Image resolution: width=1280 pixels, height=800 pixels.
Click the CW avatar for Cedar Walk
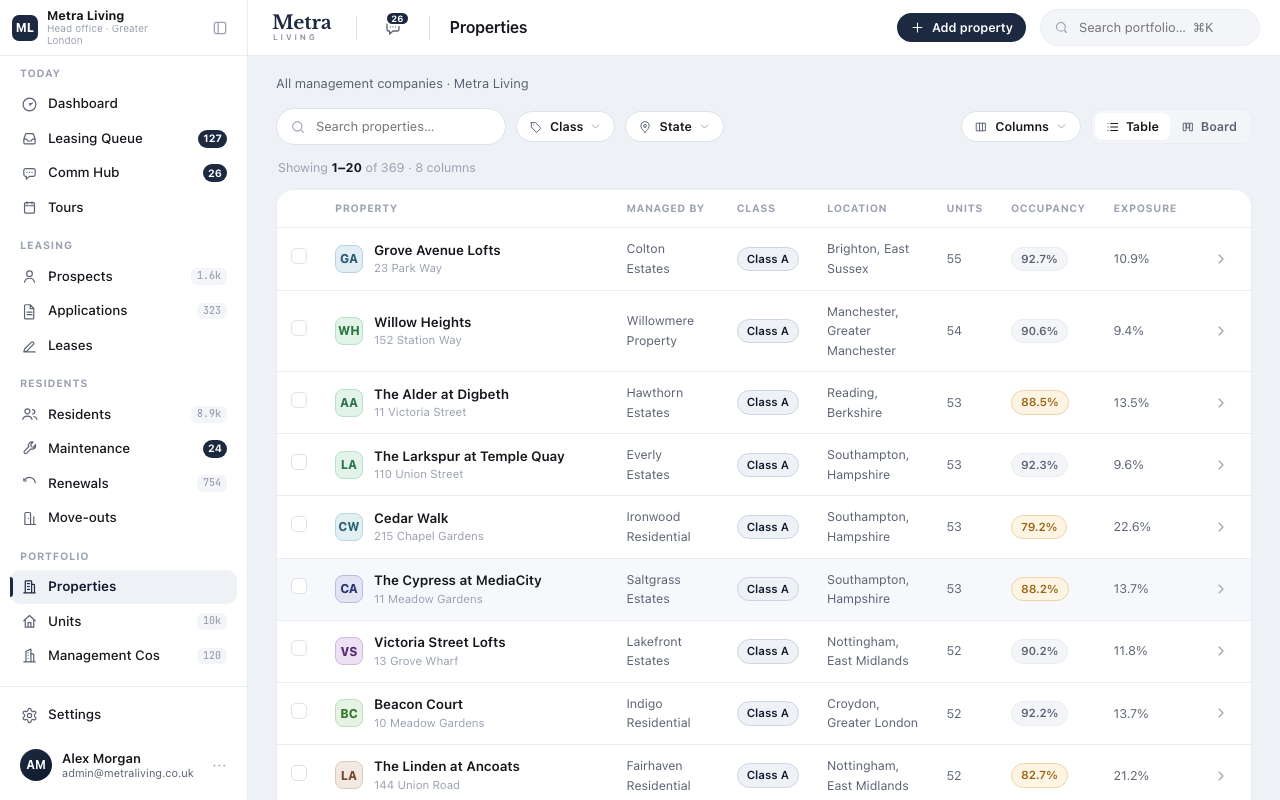tap(349, 527)
